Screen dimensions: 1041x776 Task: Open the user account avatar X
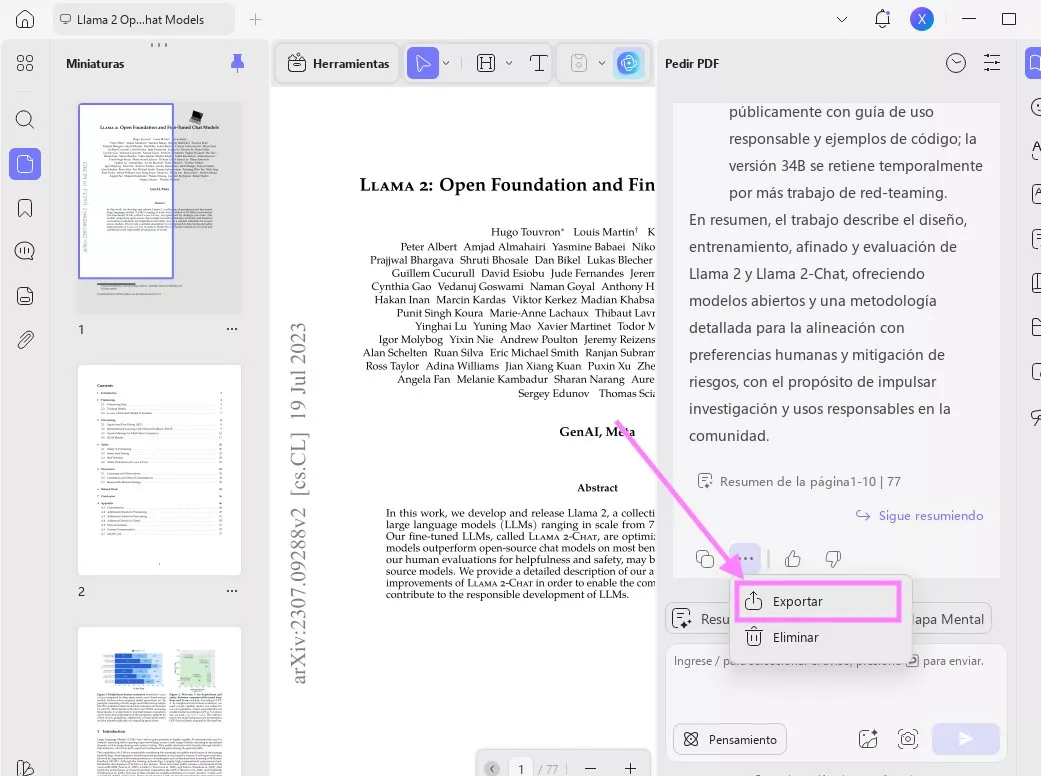921,19
